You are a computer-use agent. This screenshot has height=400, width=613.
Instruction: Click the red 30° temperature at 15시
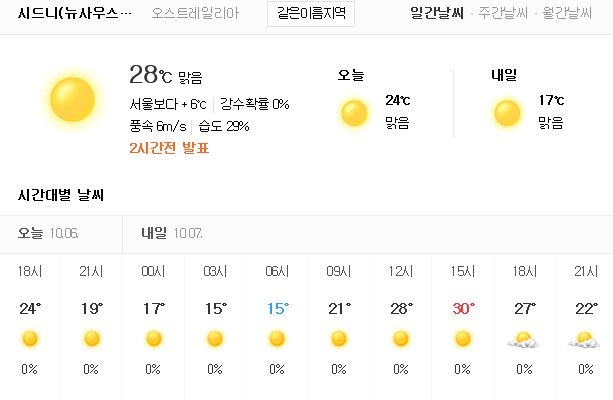coord(464,309)
